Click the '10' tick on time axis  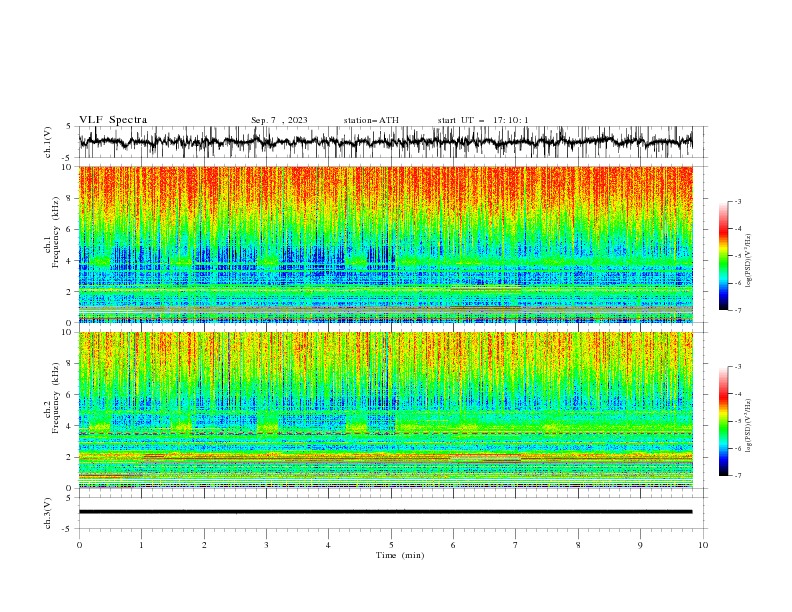[x=703, y=545]
